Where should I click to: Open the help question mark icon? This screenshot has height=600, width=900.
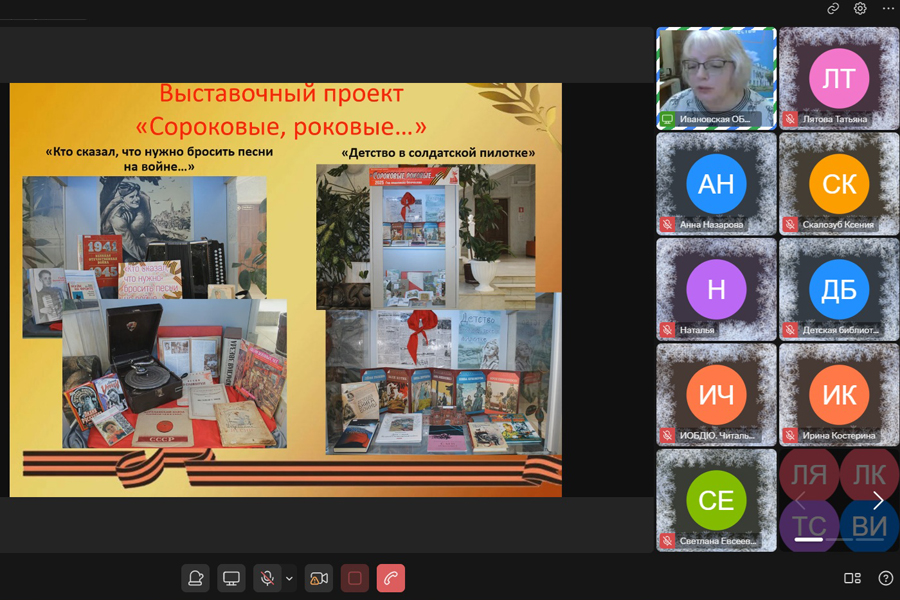(885, 578)
